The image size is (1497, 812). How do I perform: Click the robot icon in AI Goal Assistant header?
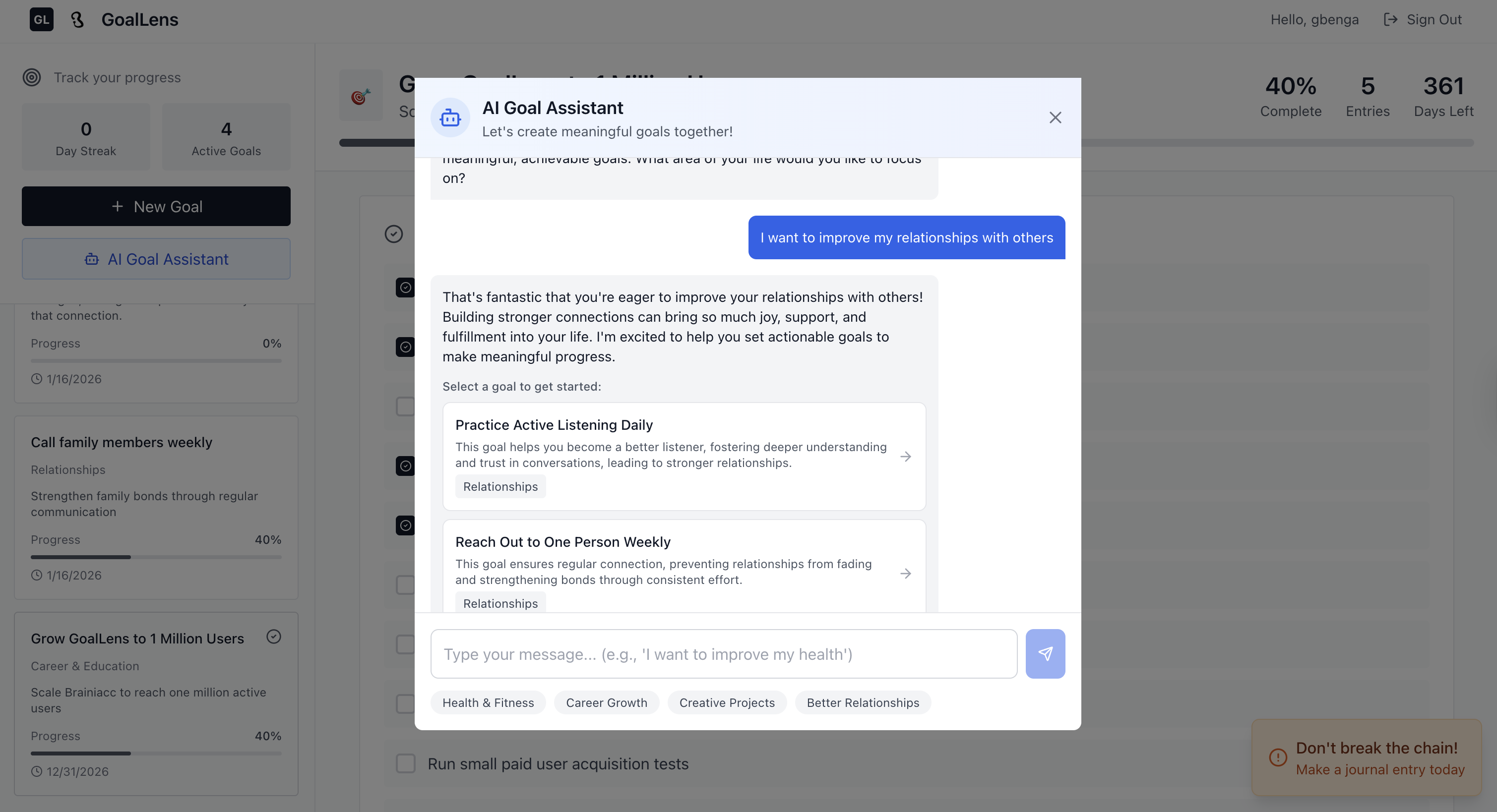450,117
